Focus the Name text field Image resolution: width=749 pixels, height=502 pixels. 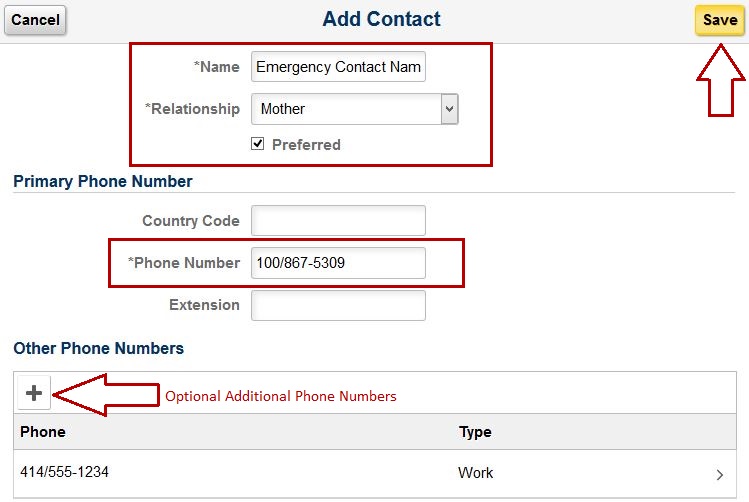click(338, 67)
